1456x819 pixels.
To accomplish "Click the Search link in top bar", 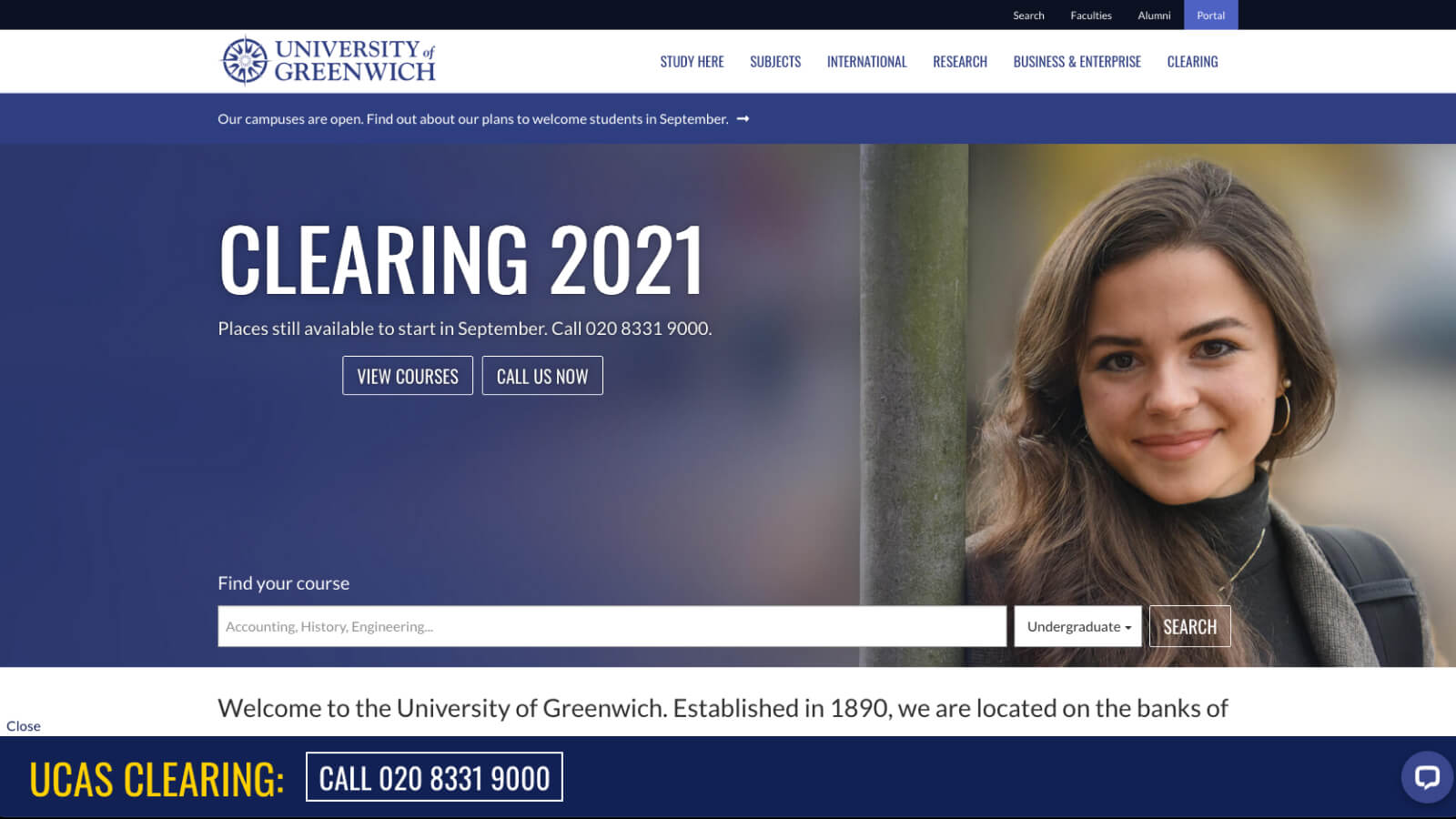I will pyautogui.click(x=1028, y=15).
